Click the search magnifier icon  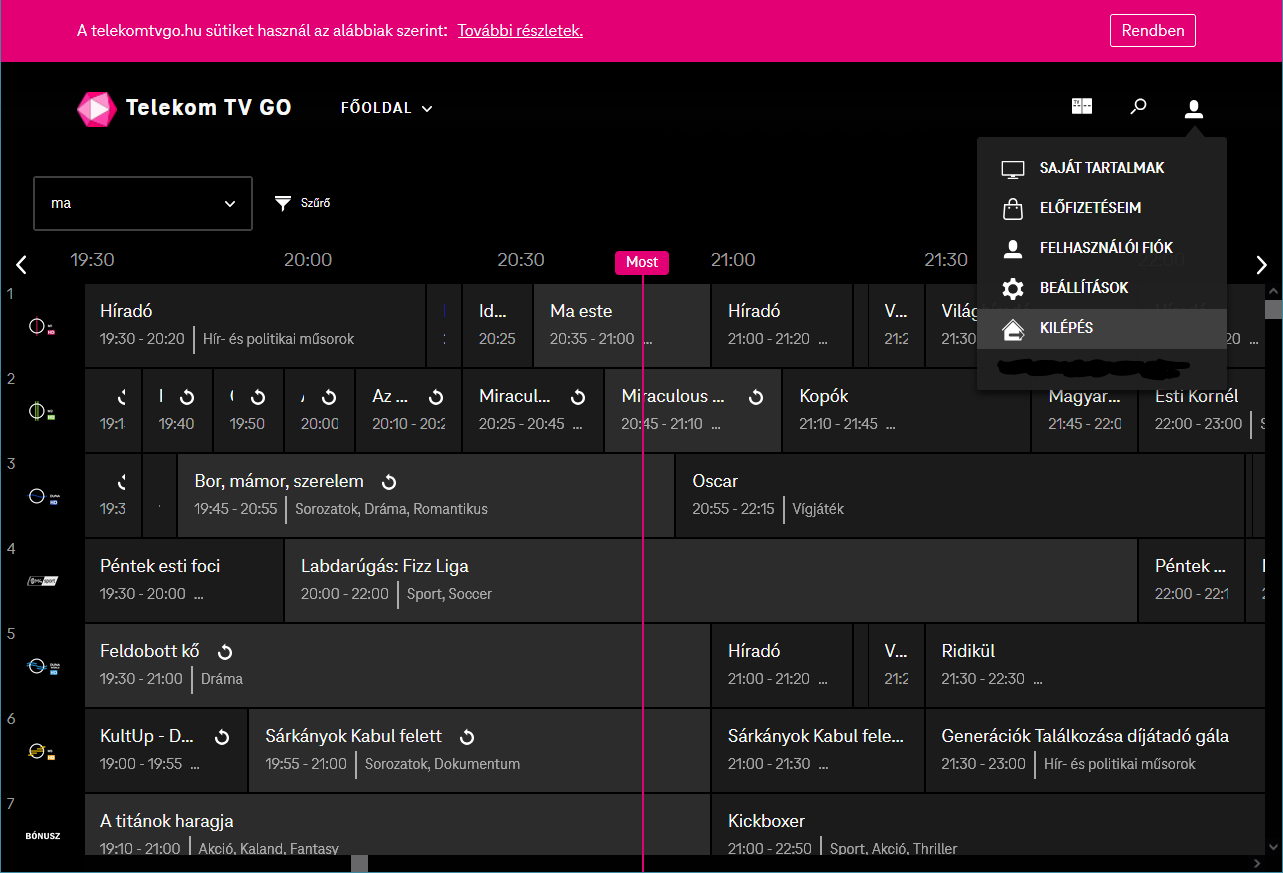click(x=1138, y=107)
